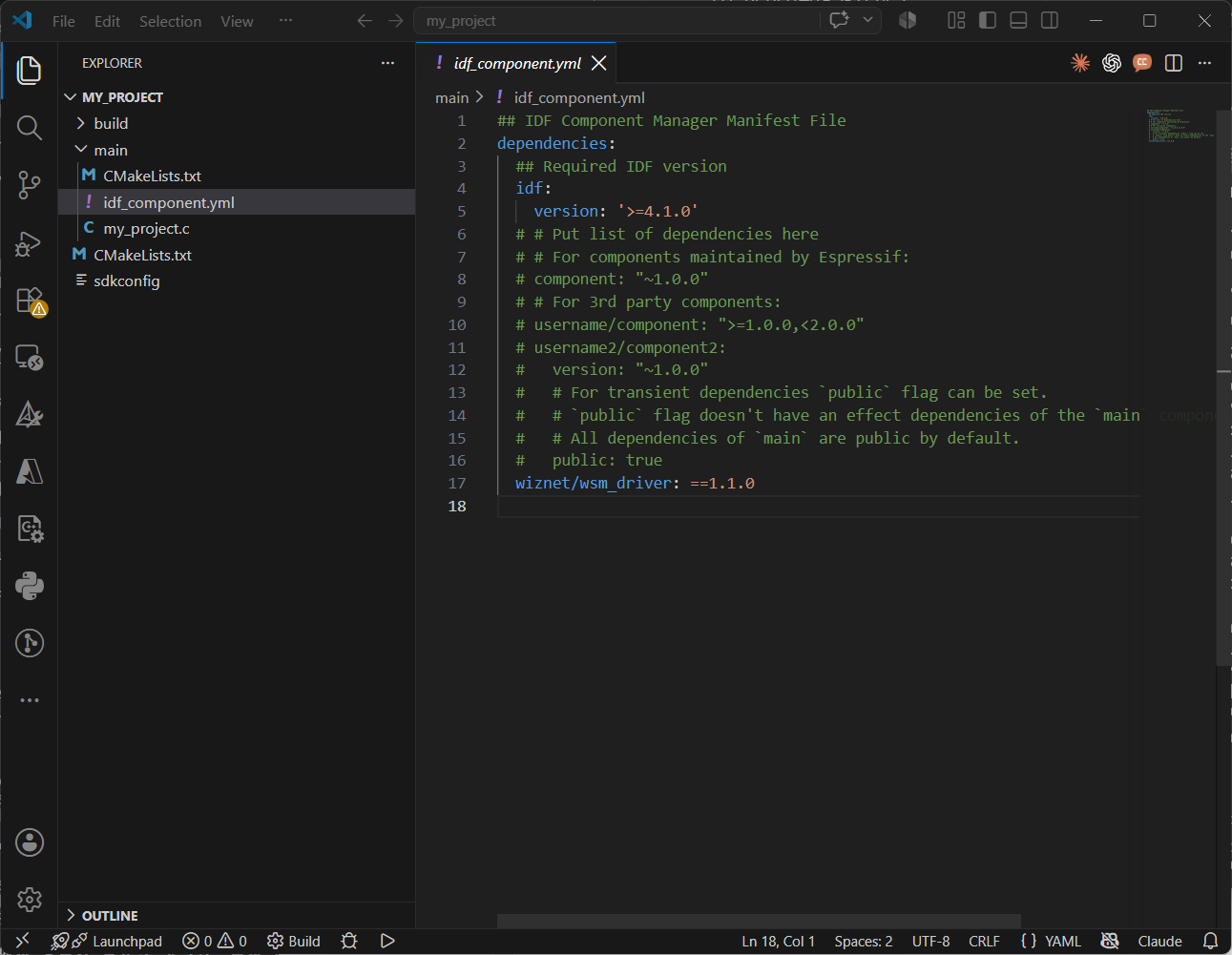The height and width of the screenshot is (955, 1232).
Task: Change indentation via Spaces: 2
Action: [x=864, y=941]
